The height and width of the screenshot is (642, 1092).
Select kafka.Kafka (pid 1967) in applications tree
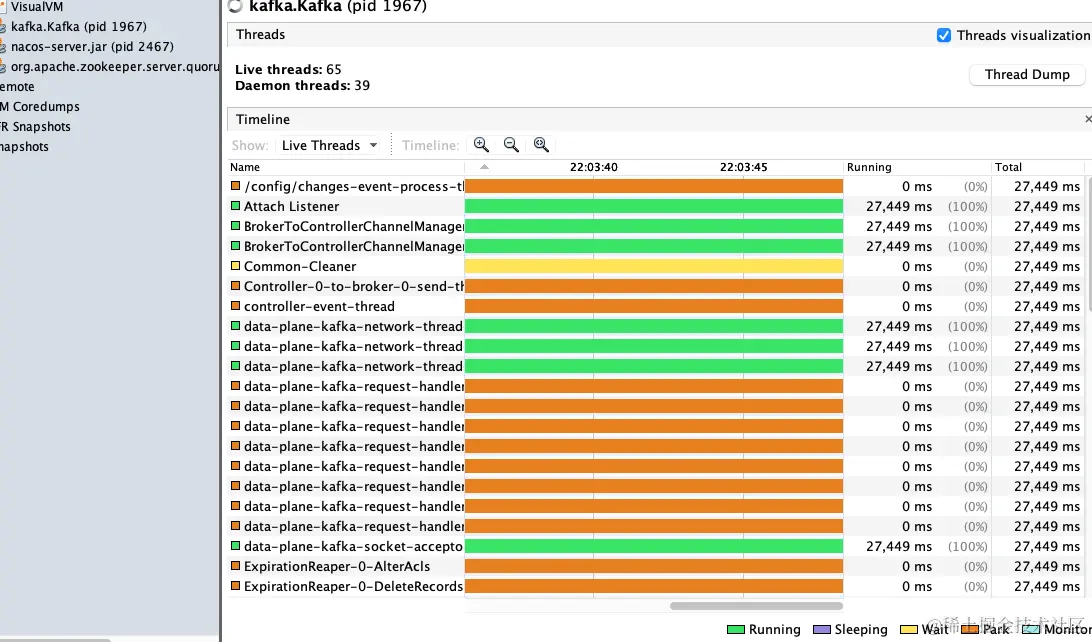[79, 26]
